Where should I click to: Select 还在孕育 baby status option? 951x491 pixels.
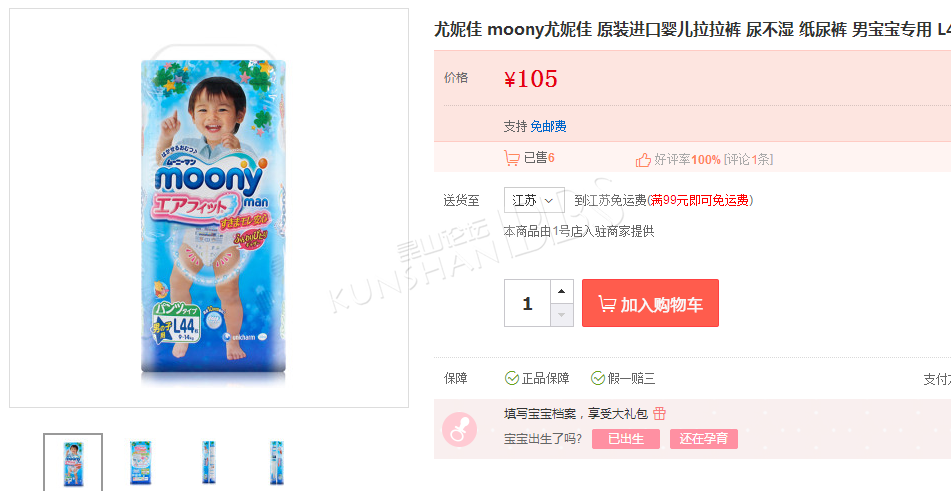pos(704,439)
